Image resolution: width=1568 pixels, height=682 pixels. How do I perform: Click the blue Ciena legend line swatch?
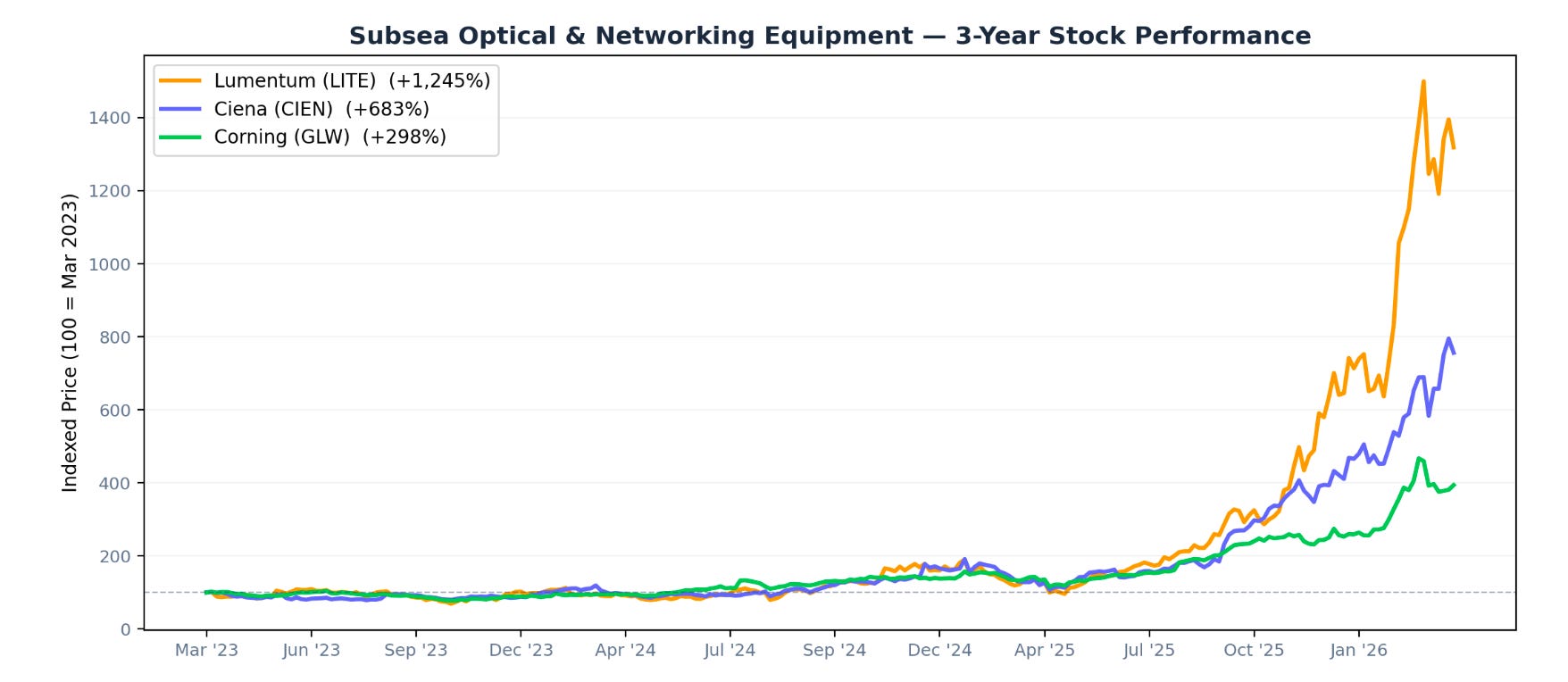click(180, 109)
